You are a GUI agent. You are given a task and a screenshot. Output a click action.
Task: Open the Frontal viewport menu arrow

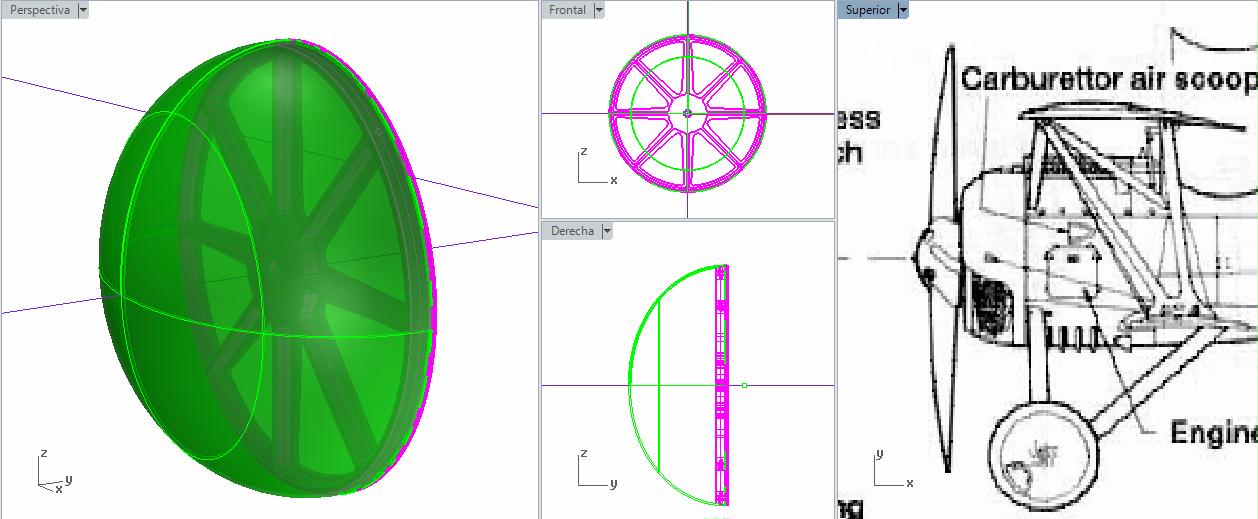[599, 10]
